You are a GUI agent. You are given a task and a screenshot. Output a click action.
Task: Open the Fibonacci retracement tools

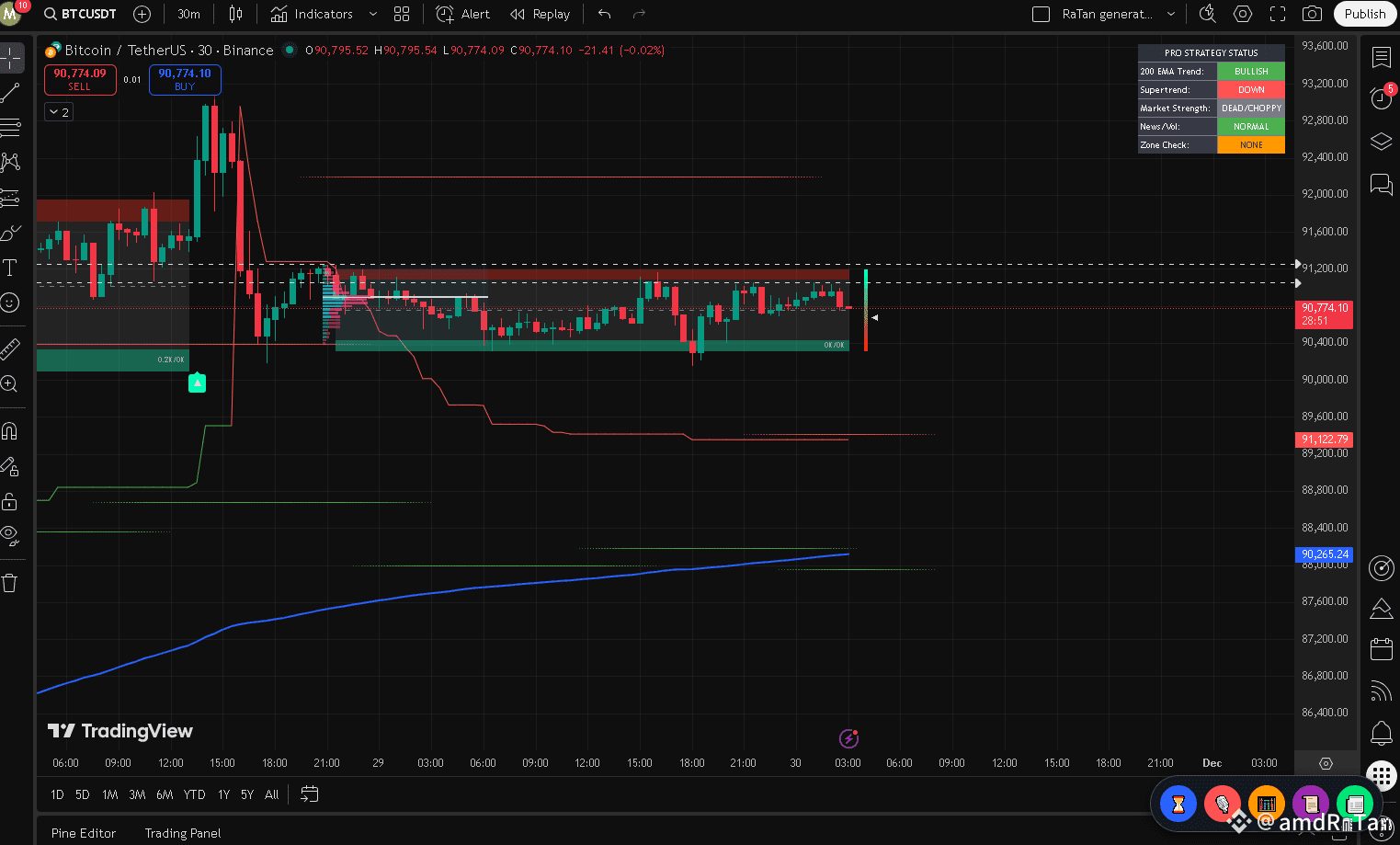tap(11, 127)
